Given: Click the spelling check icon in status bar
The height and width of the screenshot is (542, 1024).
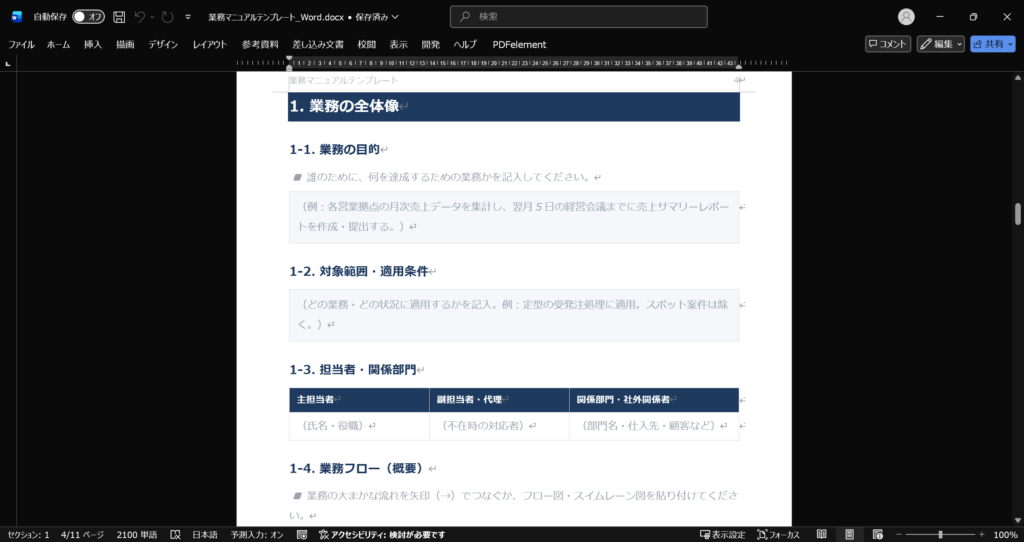Looking at the screenshot, I should click(x=175, y=535).
